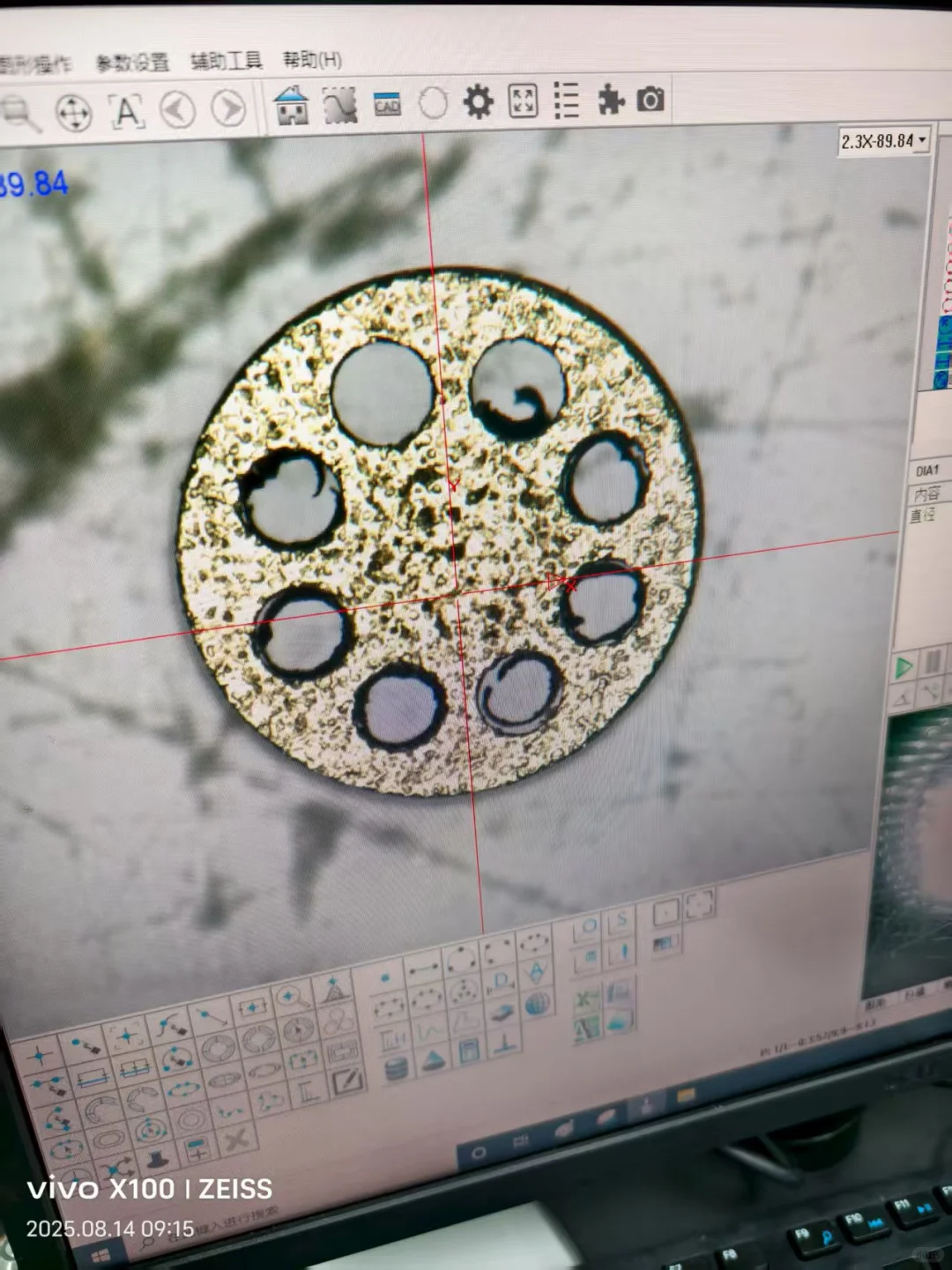Viewport: 952px width, 1270px height.
Task: Click the home icon in toolbar
Action: [x=291, y=106]
